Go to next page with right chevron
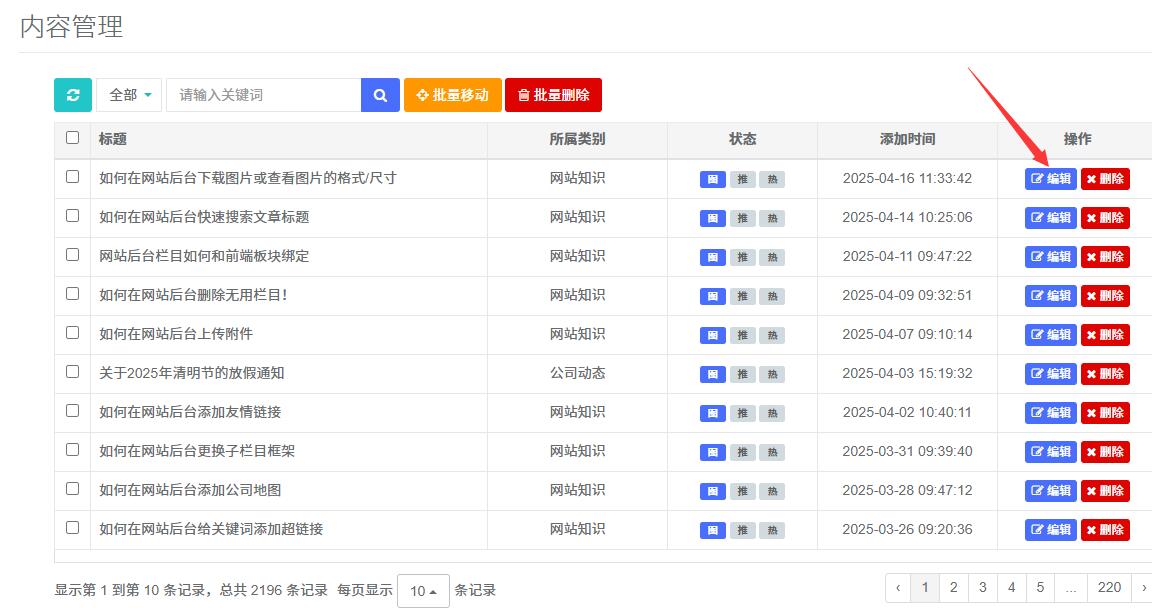The image size is (1152, 608). coord(1143,588)
